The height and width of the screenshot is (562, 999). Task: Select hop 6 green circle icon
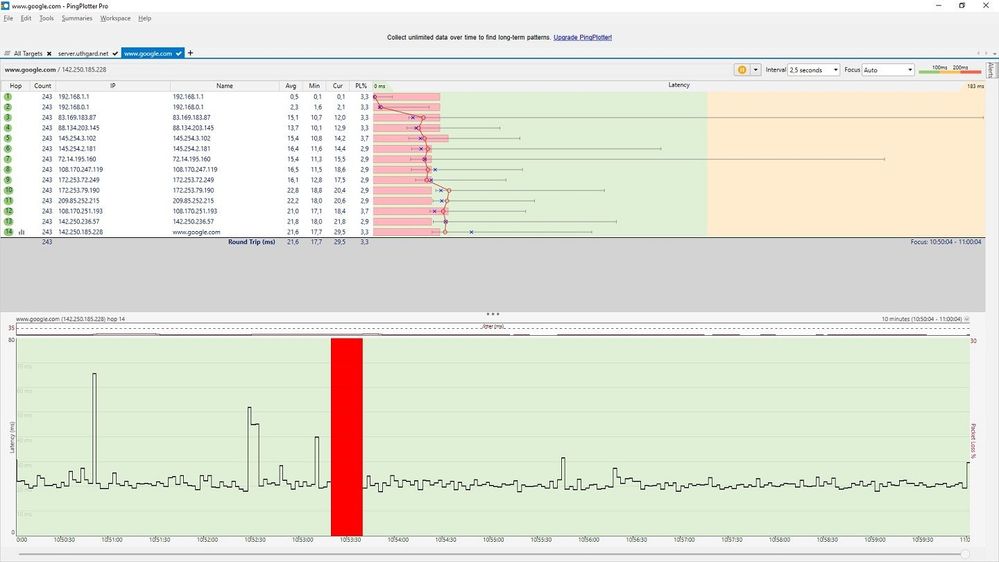click(x=8, y=148)
